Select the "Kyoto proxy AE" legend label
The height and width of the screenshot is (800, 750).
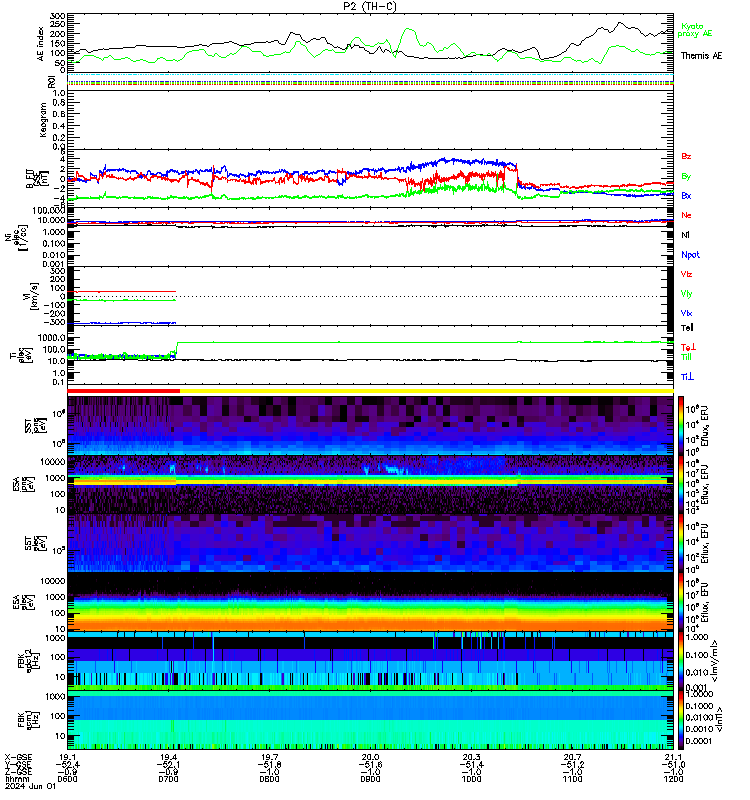(x=694, y=30)
